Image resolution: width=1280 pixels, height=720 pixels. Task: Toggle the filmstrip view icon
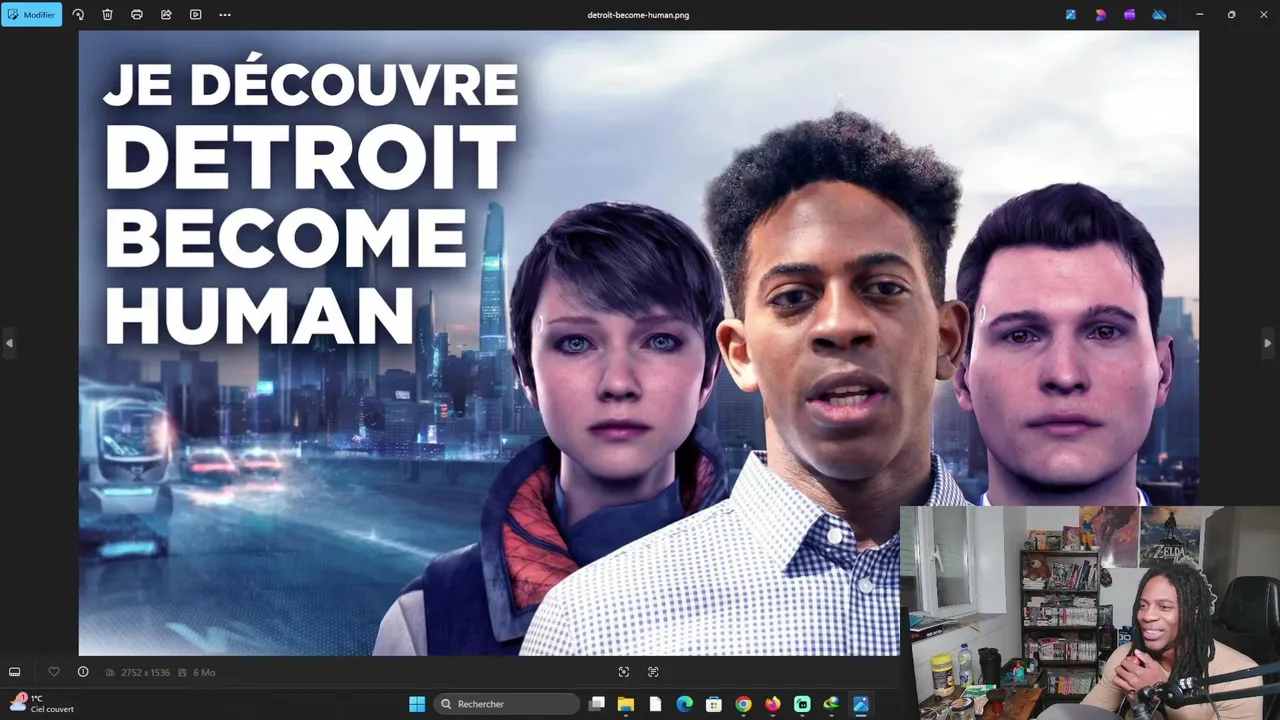15,672
